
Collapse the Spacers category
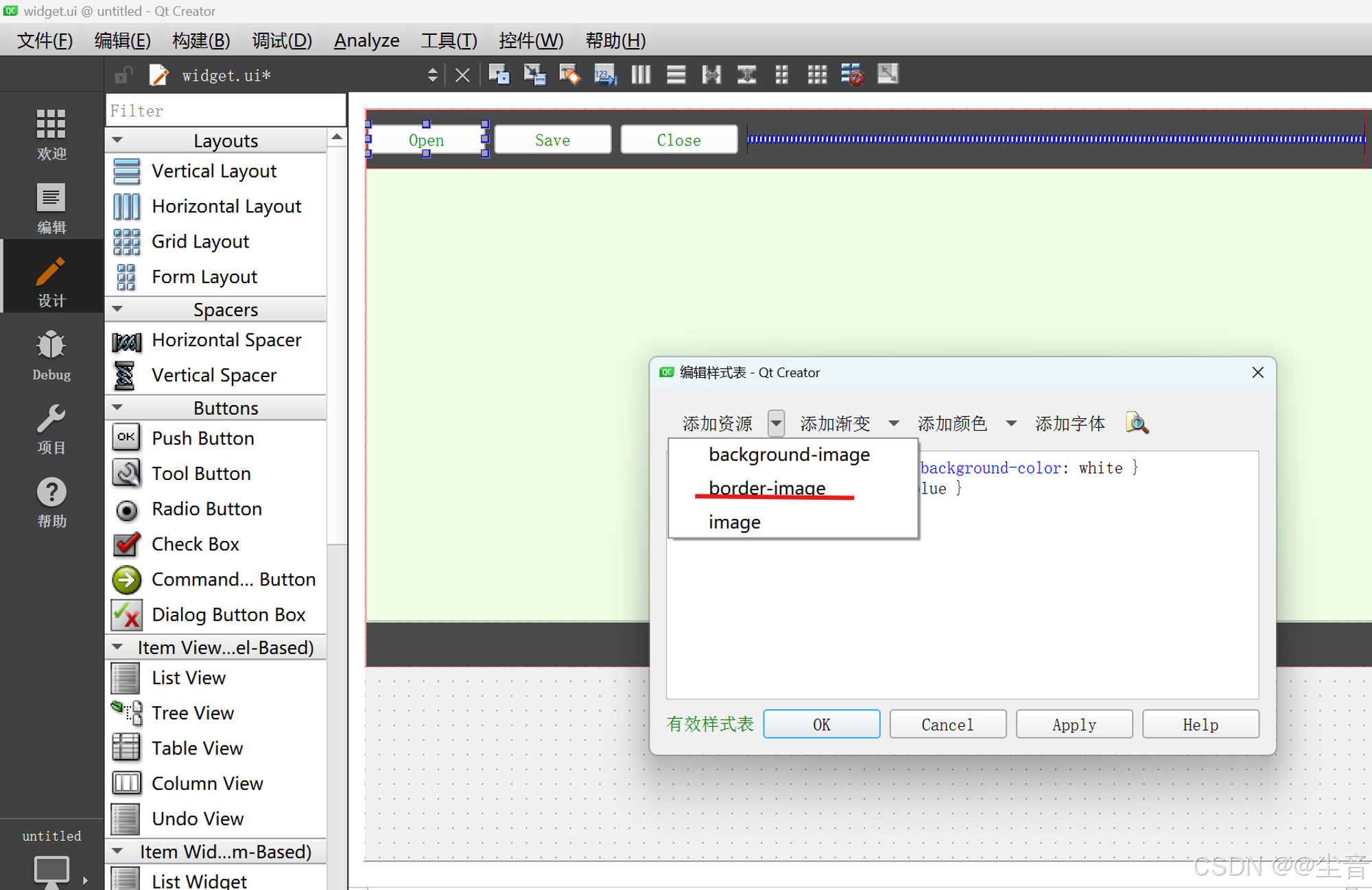[x=117, y=309]
